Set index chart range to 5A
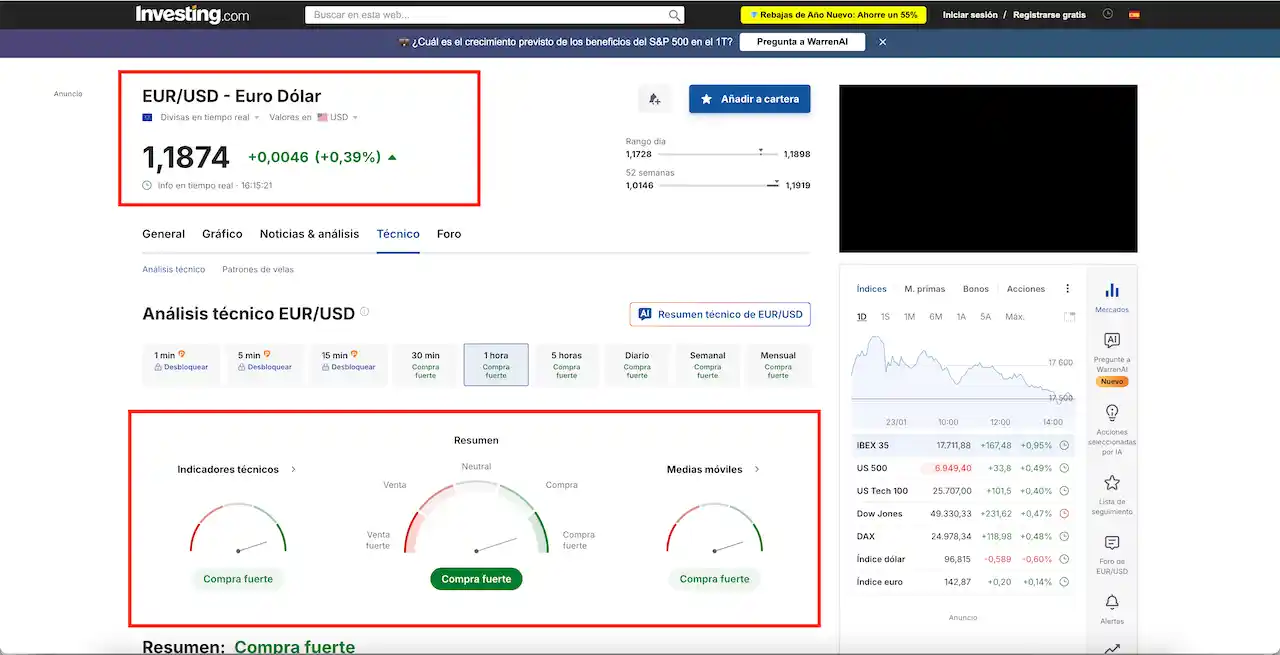 point(985,317)
